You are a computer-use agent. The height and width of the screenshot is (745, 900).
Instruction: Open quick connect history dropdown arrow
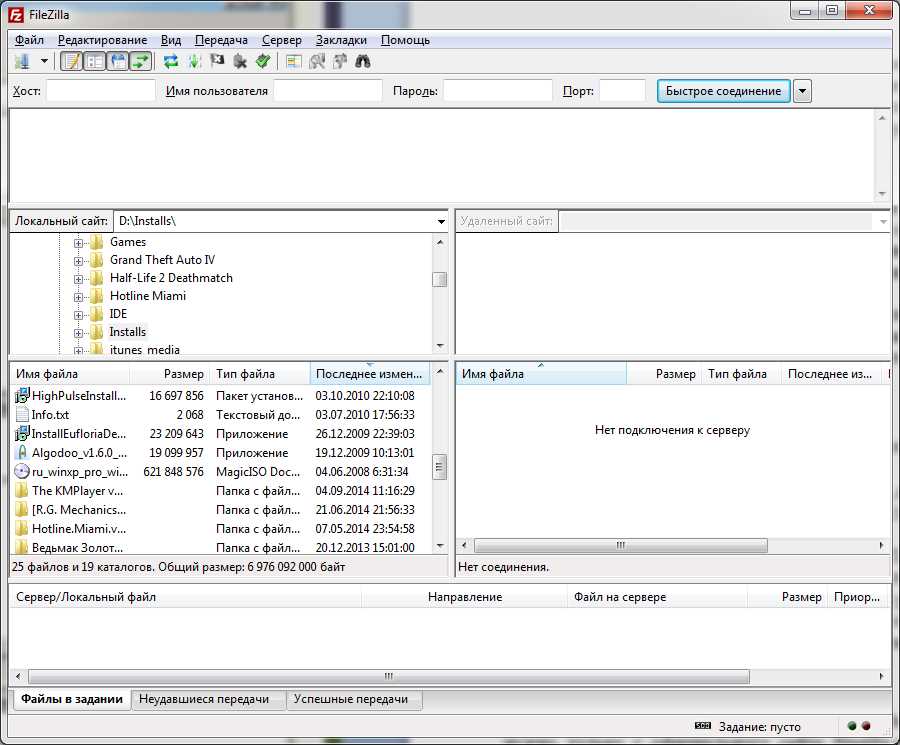coord(802,91)
